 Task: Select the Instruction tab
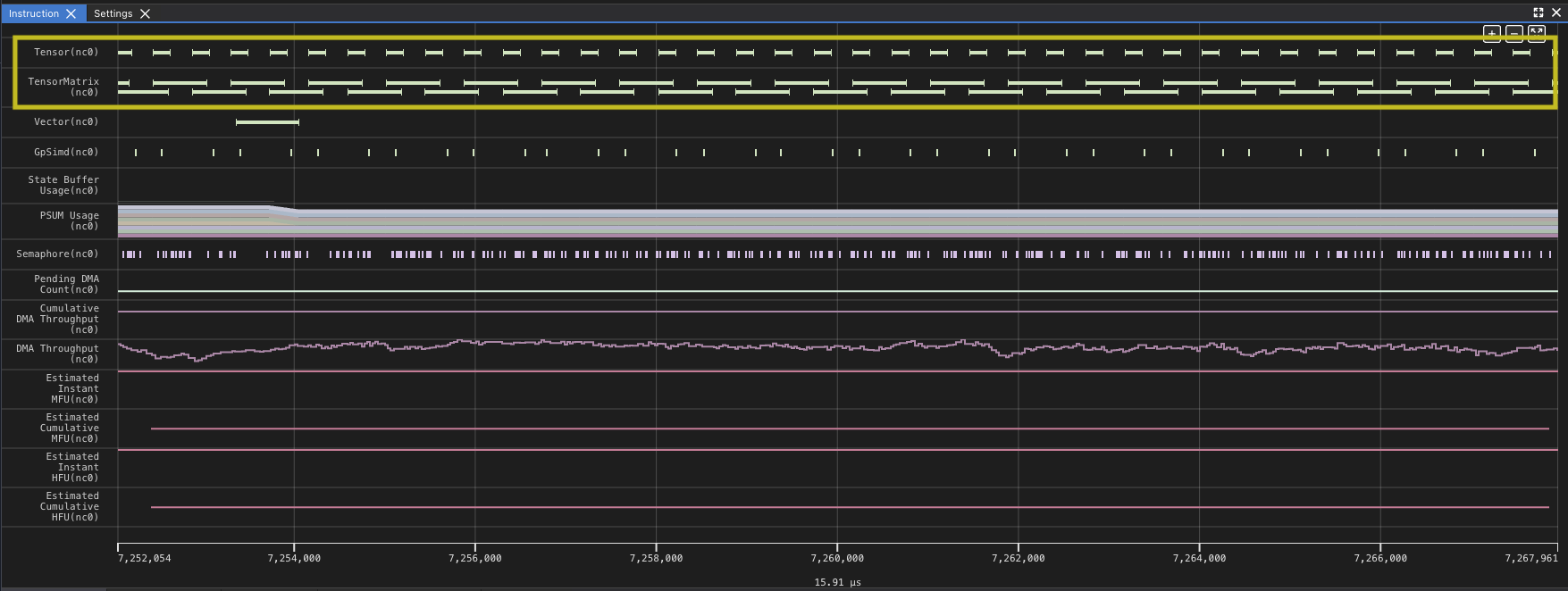point(33,13)
